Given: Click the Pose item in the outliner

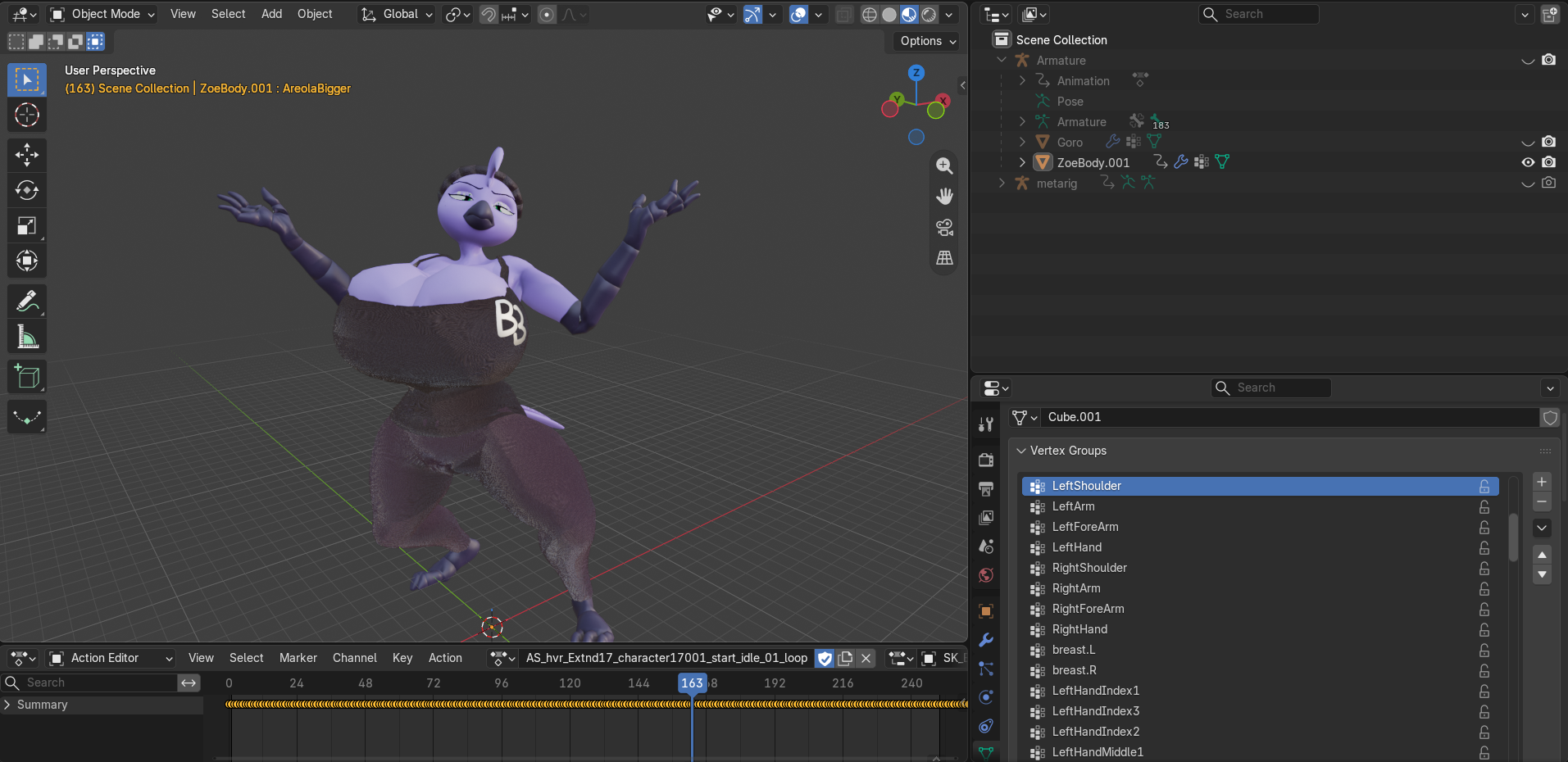Looking at the screenshot, I should pyautogui.click(x=1070, y=102).
